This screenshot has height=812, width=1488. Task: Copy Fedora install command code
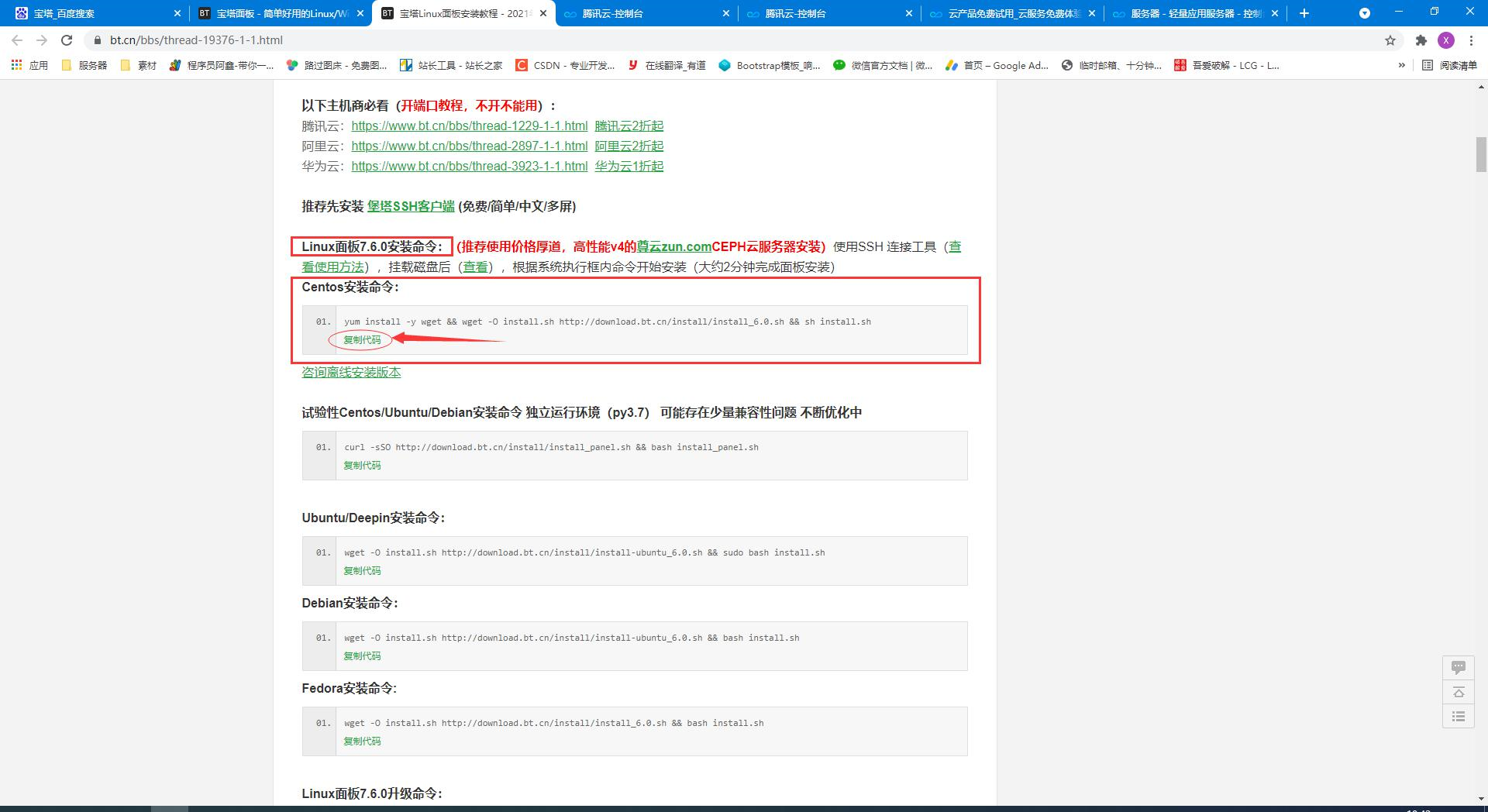[362, 741]
